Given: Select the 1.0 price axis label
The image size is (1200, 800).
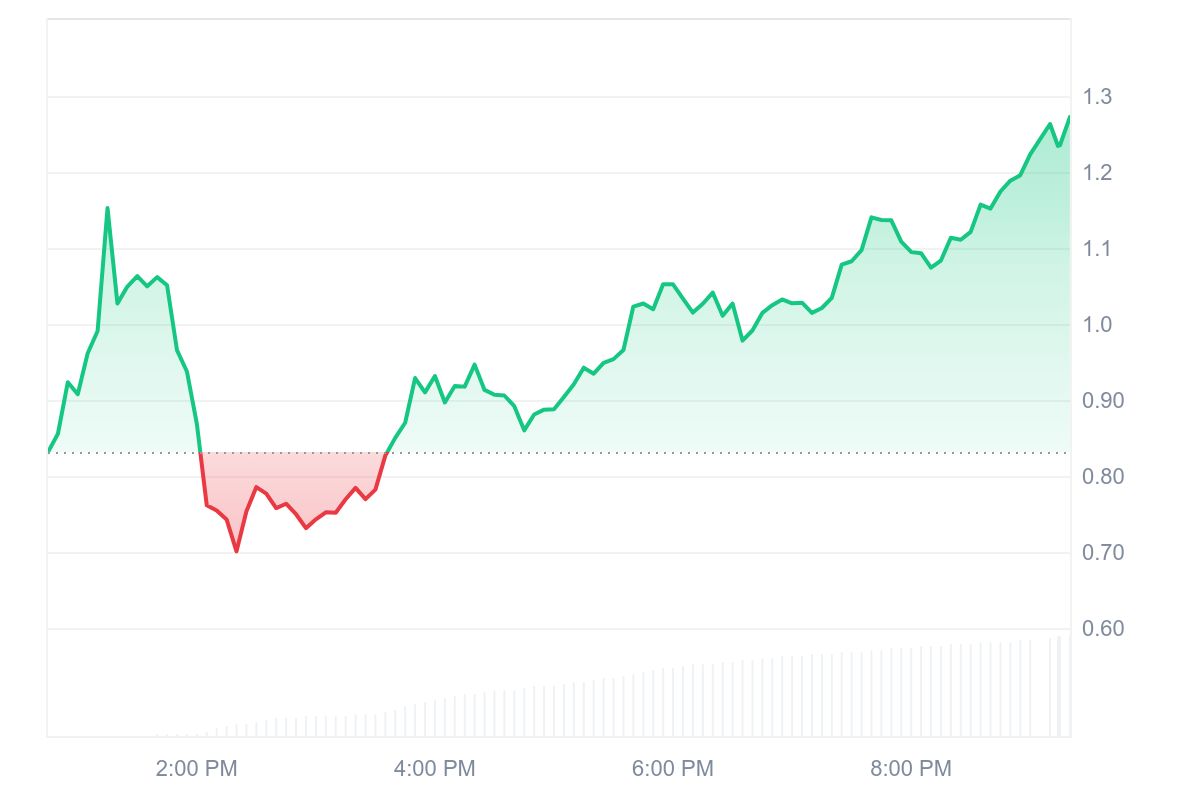Looking at the screenshot, I should coord(1097,325).
